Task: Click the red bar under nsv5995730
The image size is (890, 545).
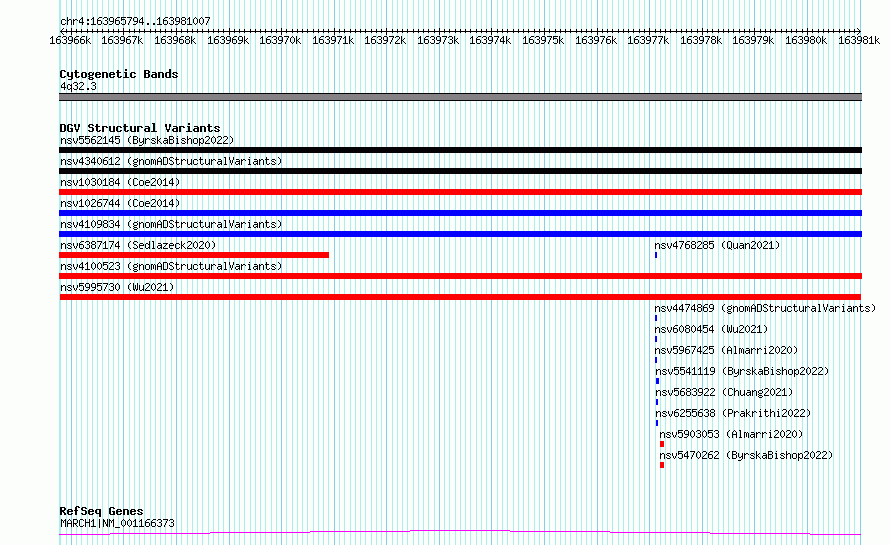Action: pos(460,297)
